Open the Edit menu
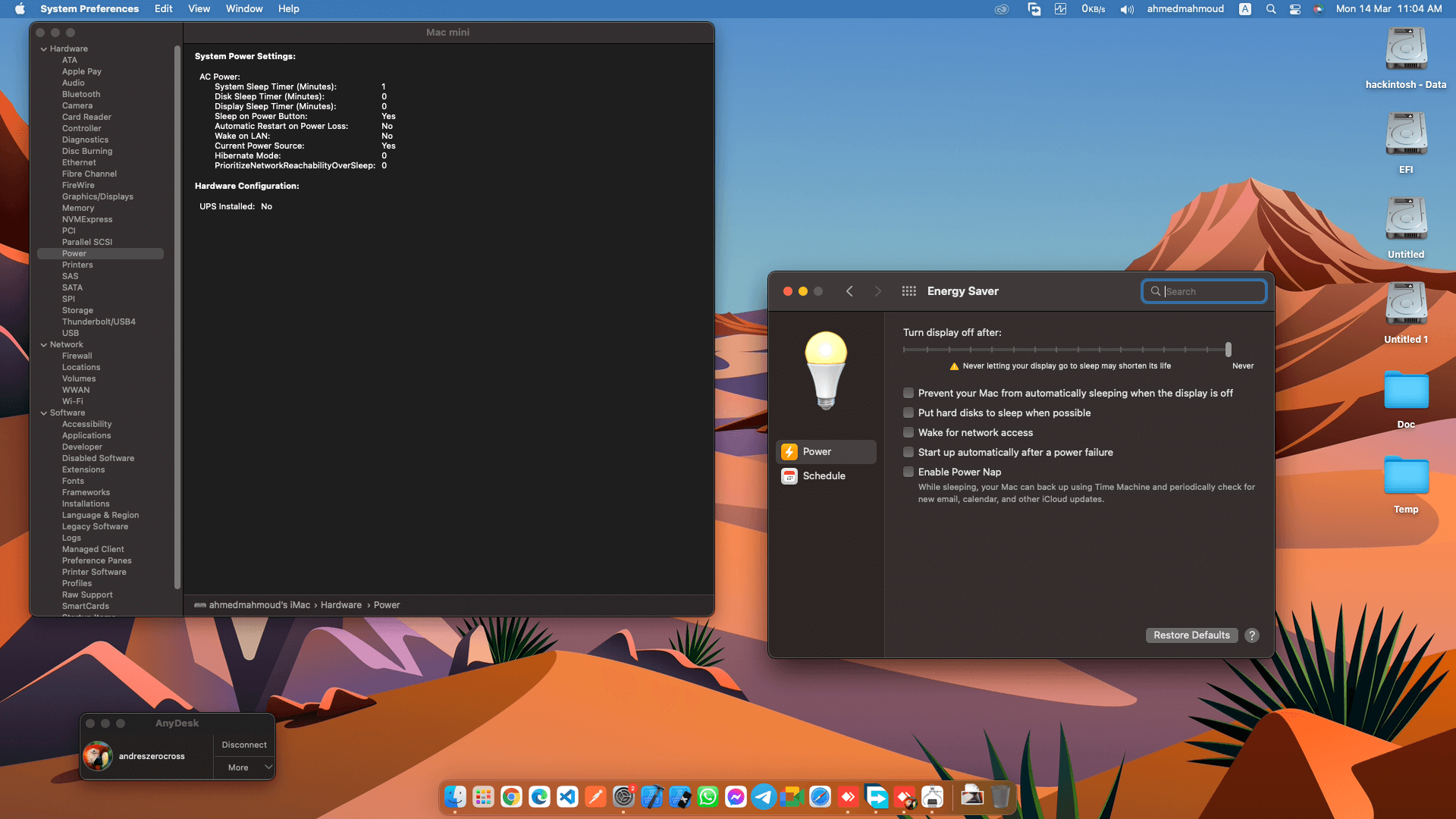The width and height of the screenshot is (1456, 819). coord(164,9)
